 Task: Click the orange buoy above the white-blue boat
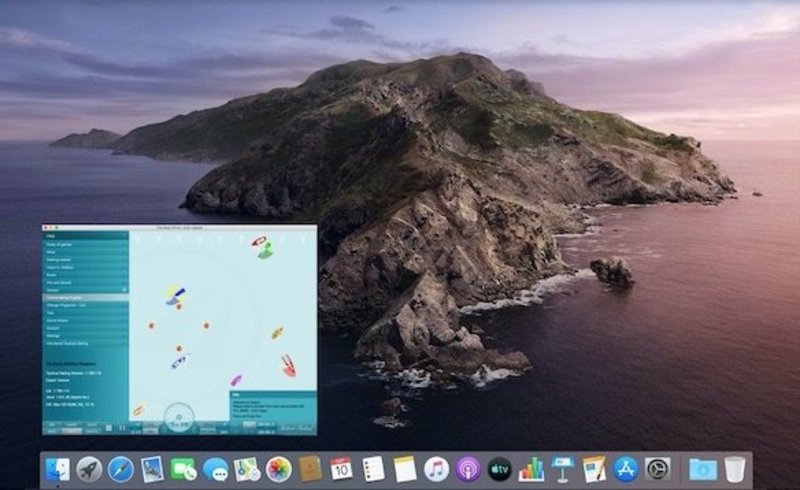(x=179, y=349)
